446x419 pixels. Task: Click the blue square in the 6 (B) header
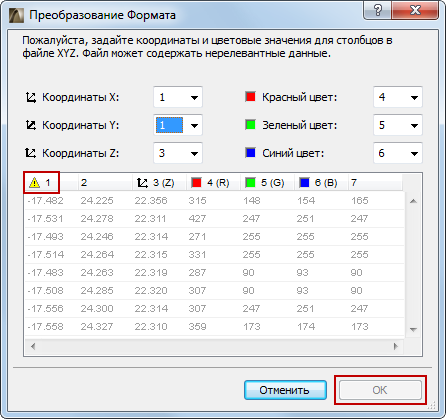point(304,182)
